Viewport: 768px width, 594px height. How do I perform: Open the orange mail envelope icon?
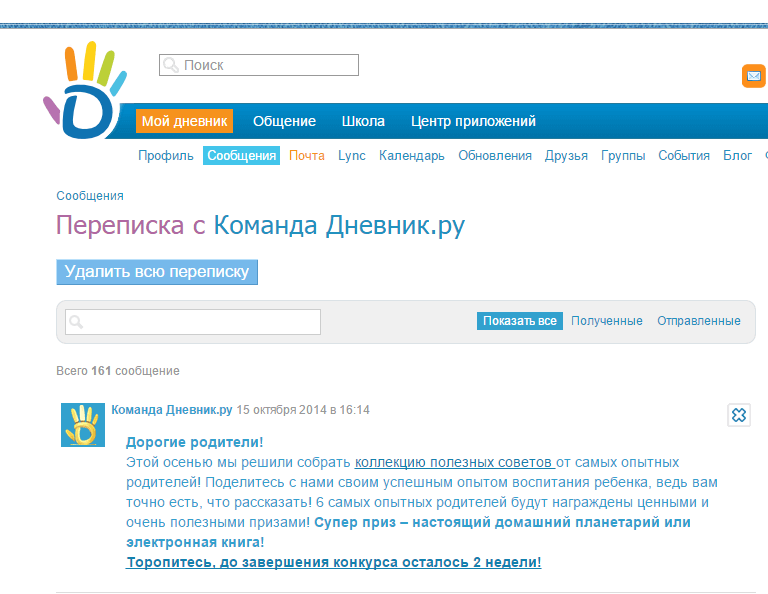(753, 76)
